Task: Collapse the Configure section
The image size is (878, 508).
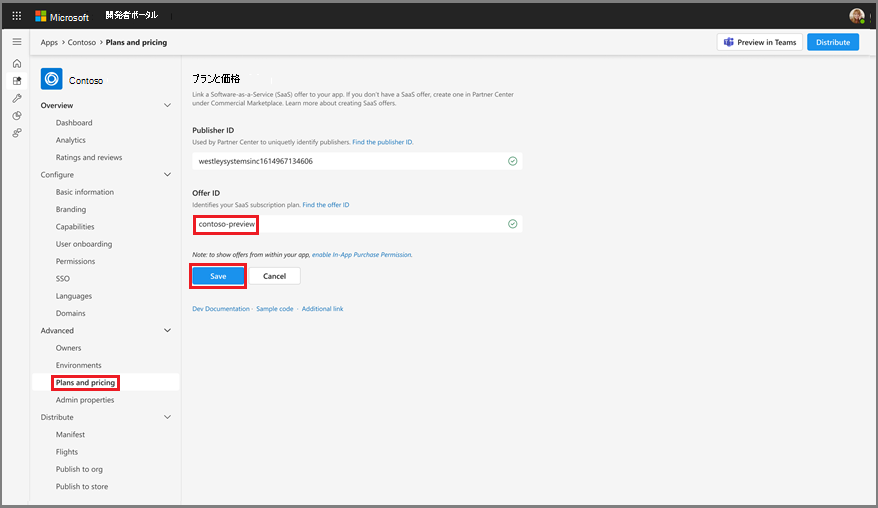Action: (167, 175)
